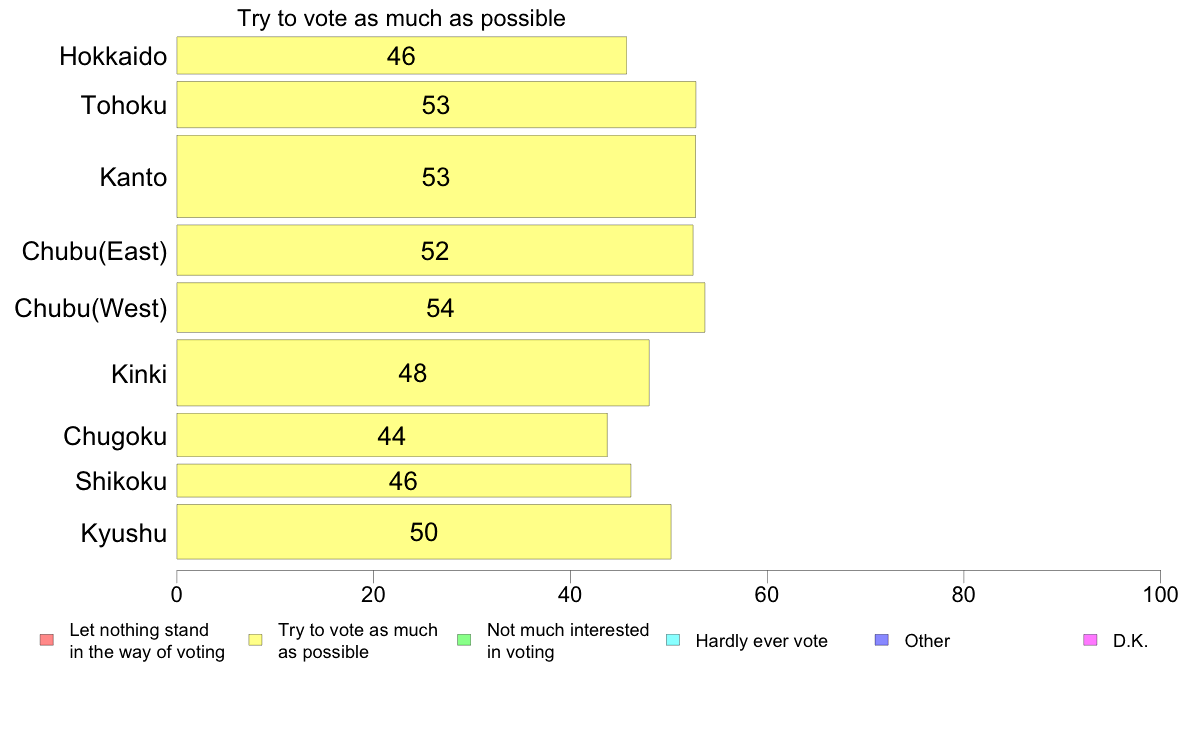
Task: Click the red 'Let nothing stand' legend swatch
Action: pyautogui.click(x=47, y=640)
